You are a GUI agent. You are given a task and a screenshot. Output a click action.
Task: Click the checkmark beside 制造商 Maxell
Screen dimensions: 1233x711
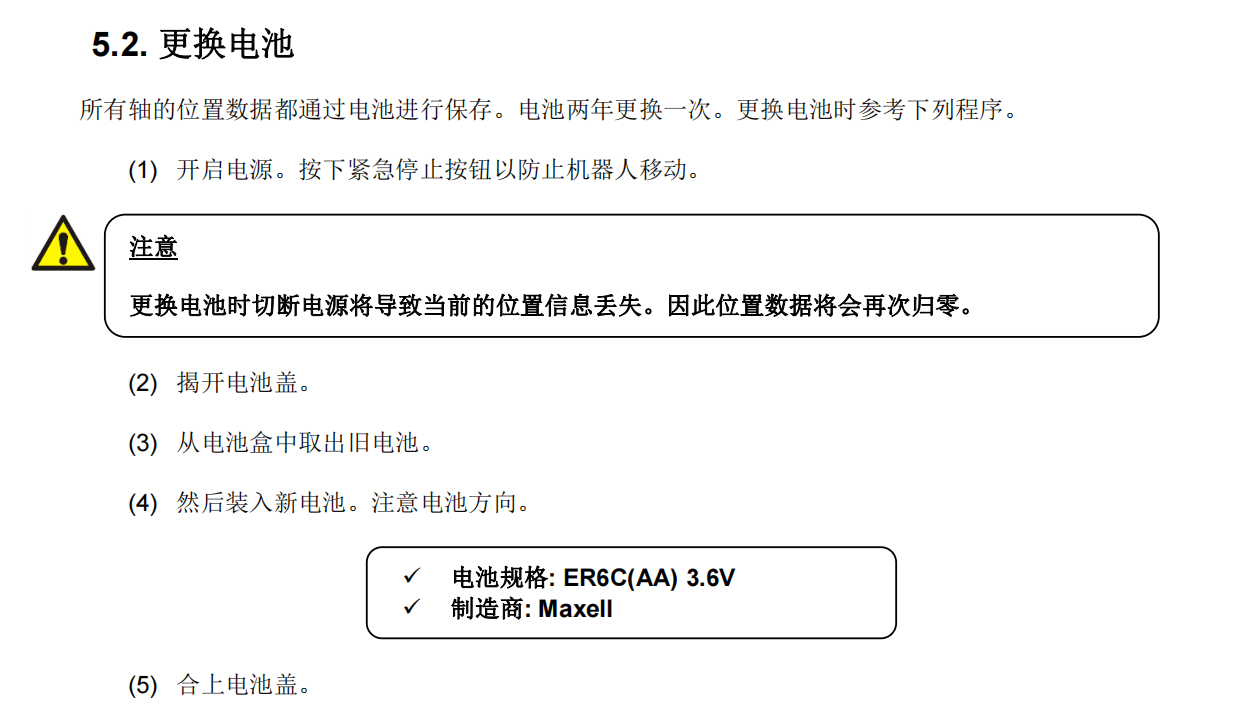pos(412,607)
